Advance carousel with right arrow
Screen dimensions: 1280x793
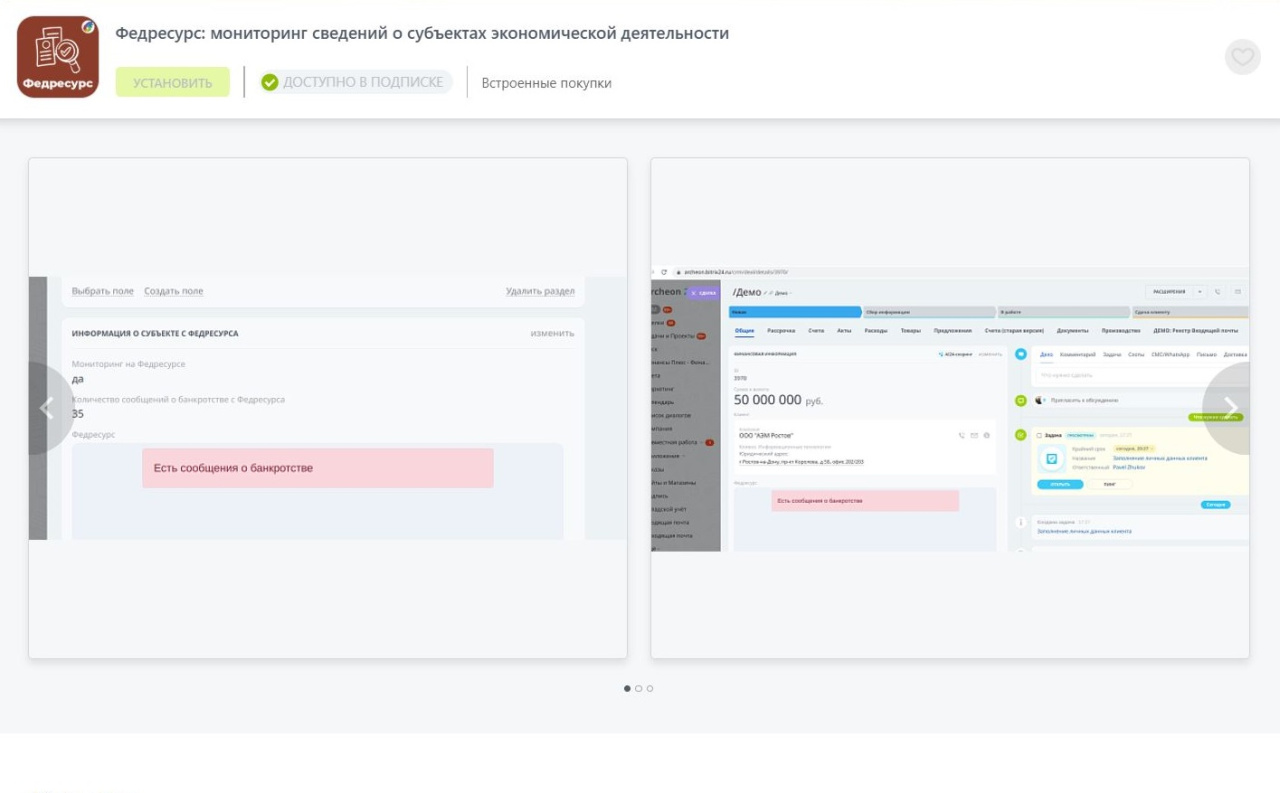tap(1231, 408)
